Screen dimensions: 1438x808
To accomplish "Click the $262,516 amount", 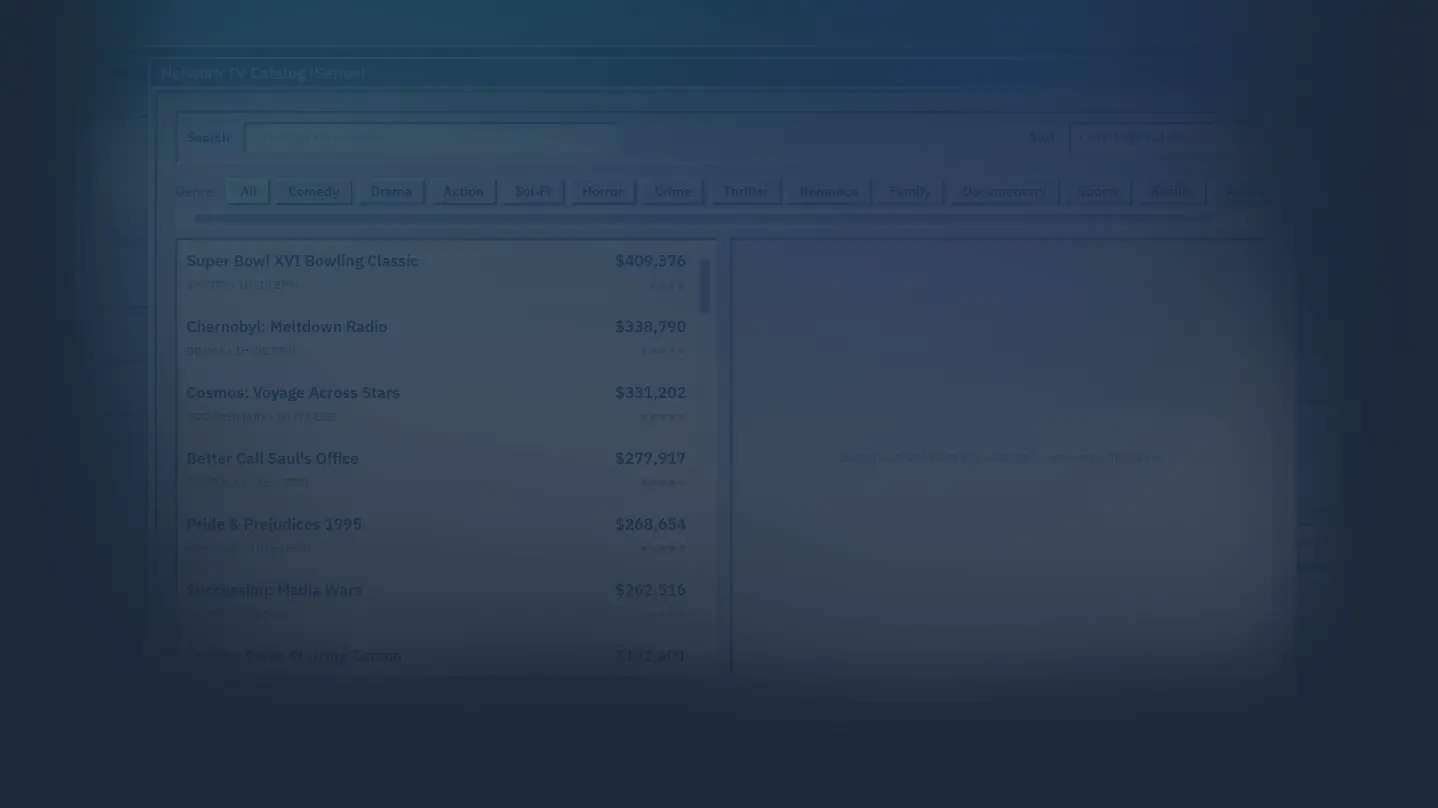I will coord(650,591).
